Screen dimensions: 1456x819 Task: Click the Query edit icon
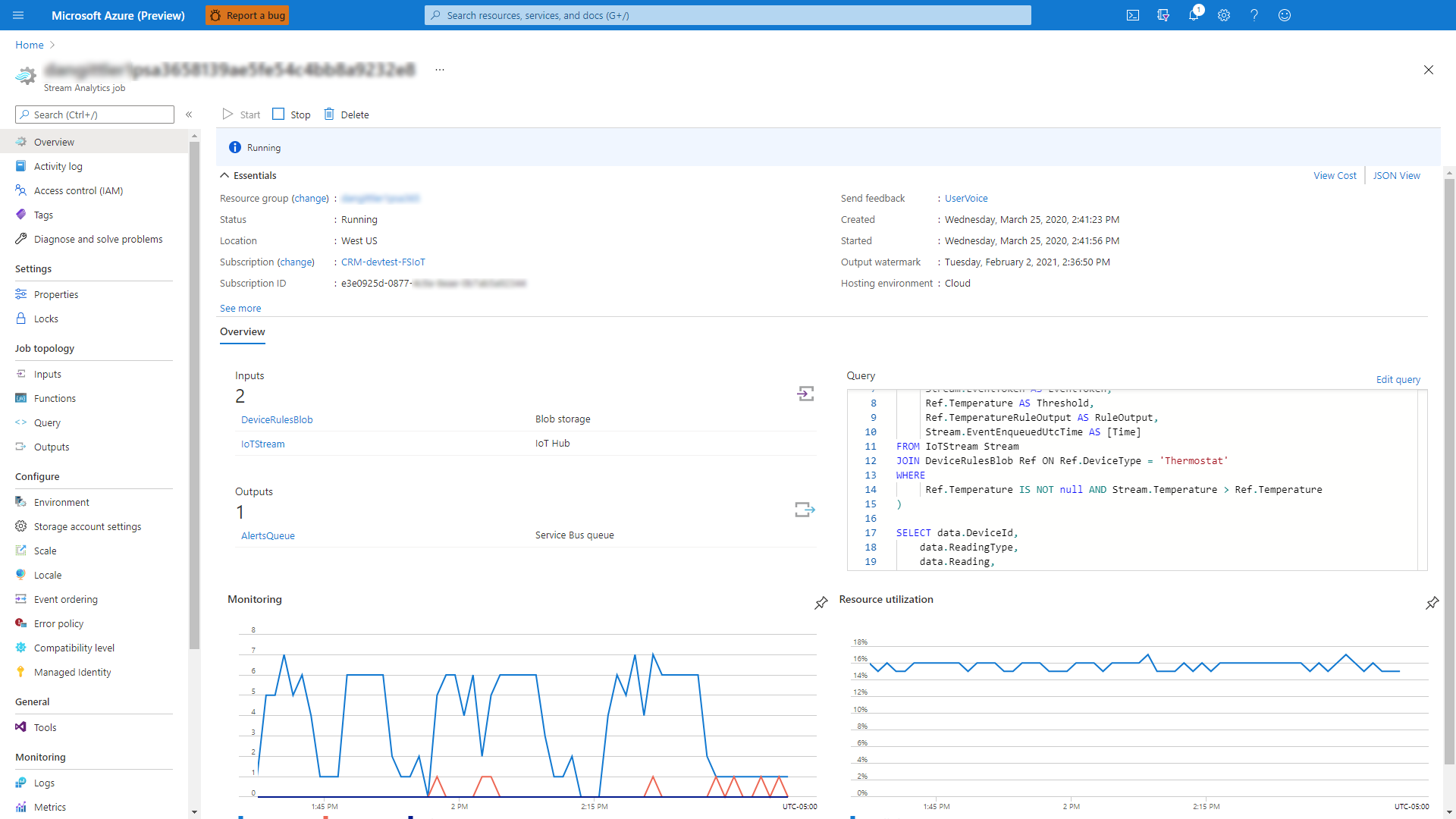coord(1398,379)
